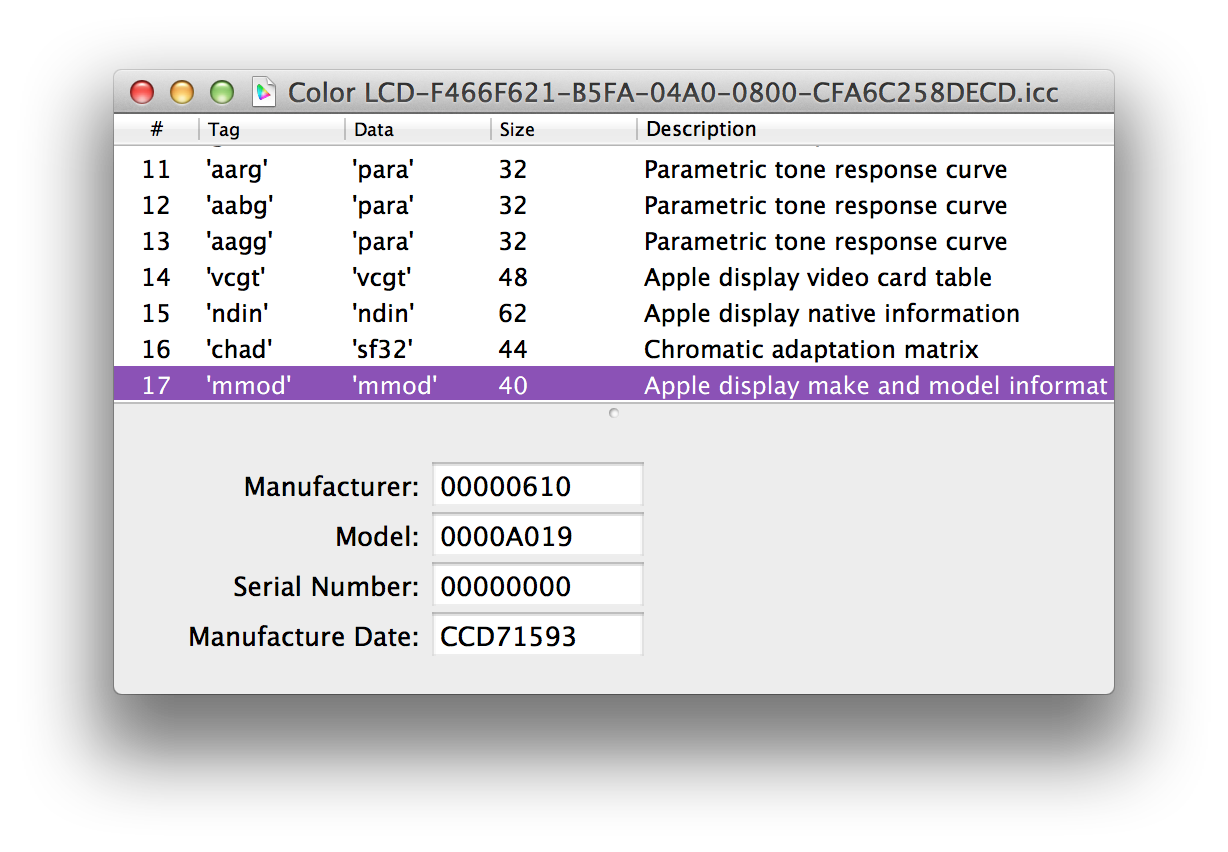Screen dimensions: 1228x852
Task: Click the Serial Number field
Action: (x=537, y=586)
